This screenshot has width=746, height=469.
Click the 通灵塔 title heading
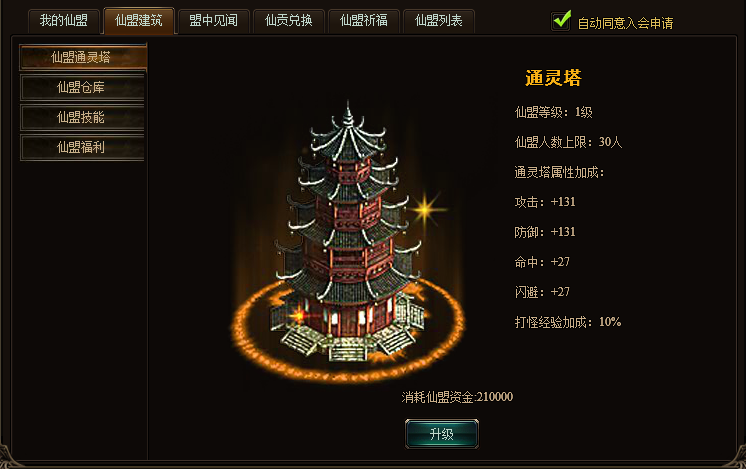[x=553, y=78]
